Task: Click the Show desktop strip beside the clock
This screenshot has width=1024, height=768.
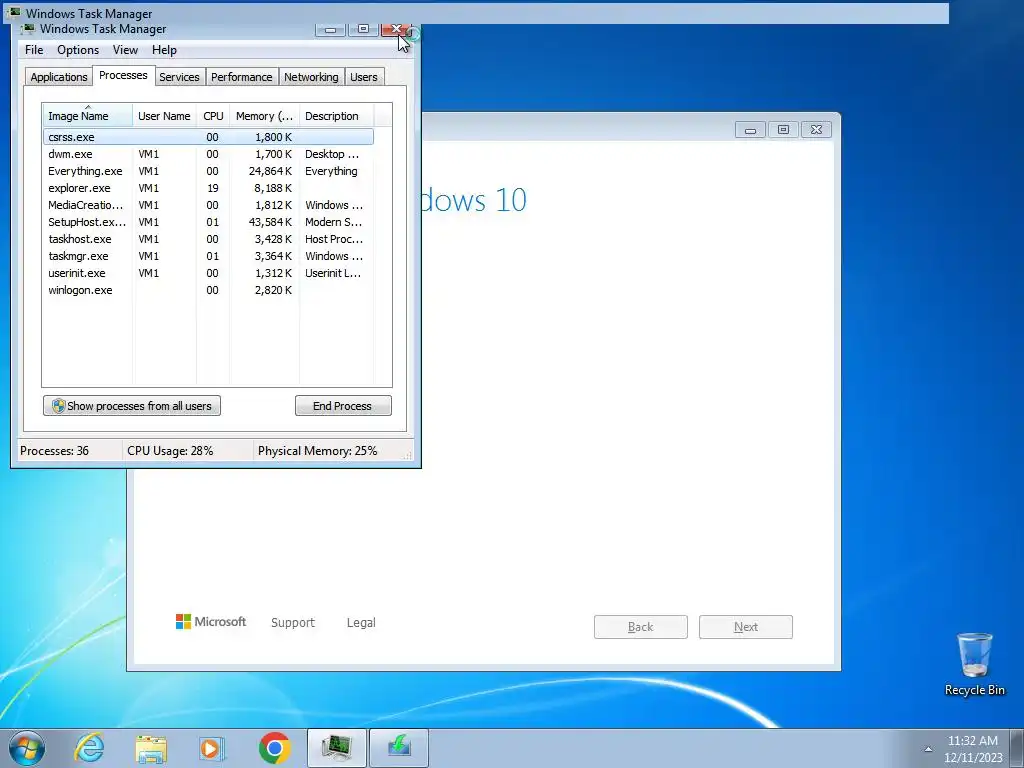Action: (1017, 748)
